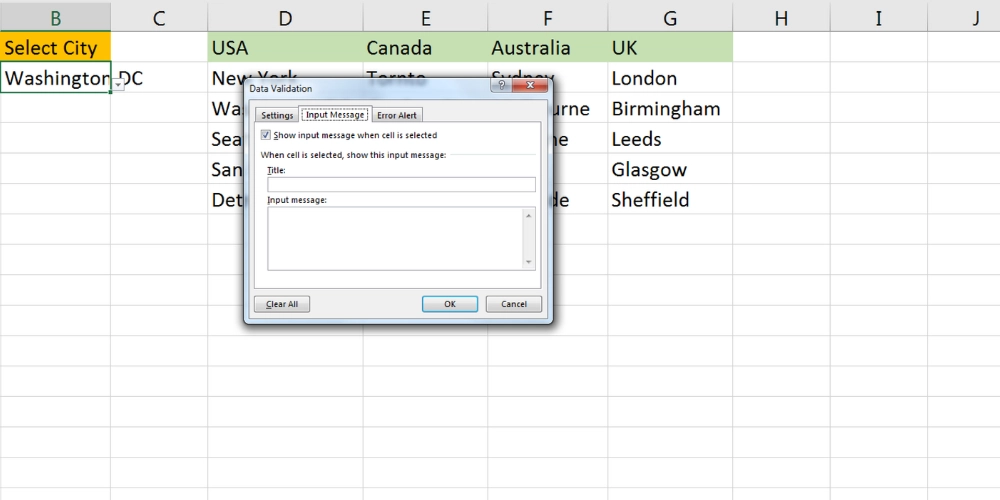This screenshot has height=500, width=1000.
Task: Confirm with the OK button
Action: pos(450,304)
